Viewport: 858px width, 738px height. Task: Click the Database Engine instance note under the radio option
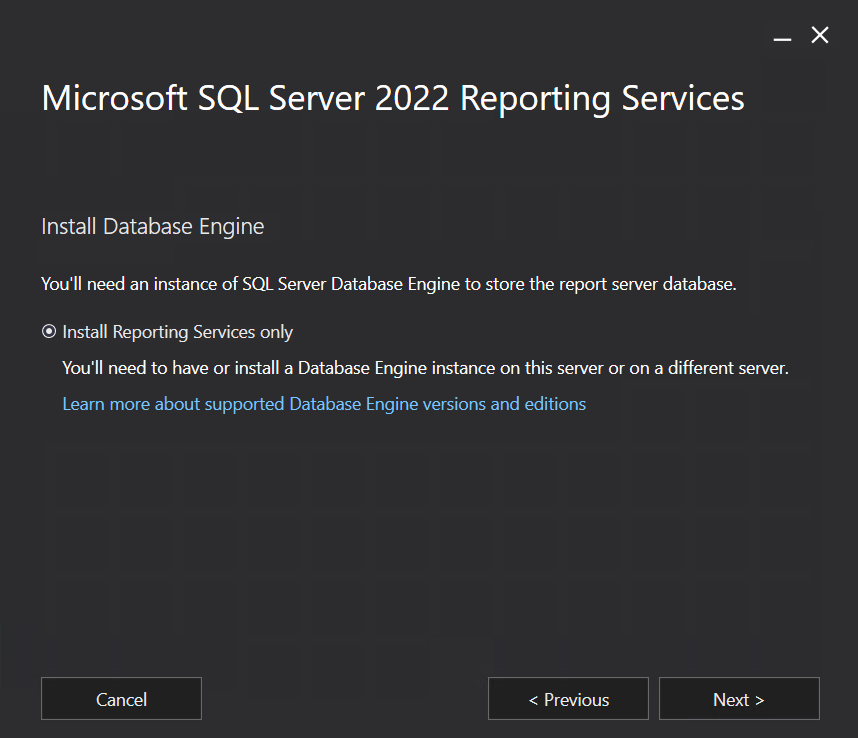coord(425,368)
